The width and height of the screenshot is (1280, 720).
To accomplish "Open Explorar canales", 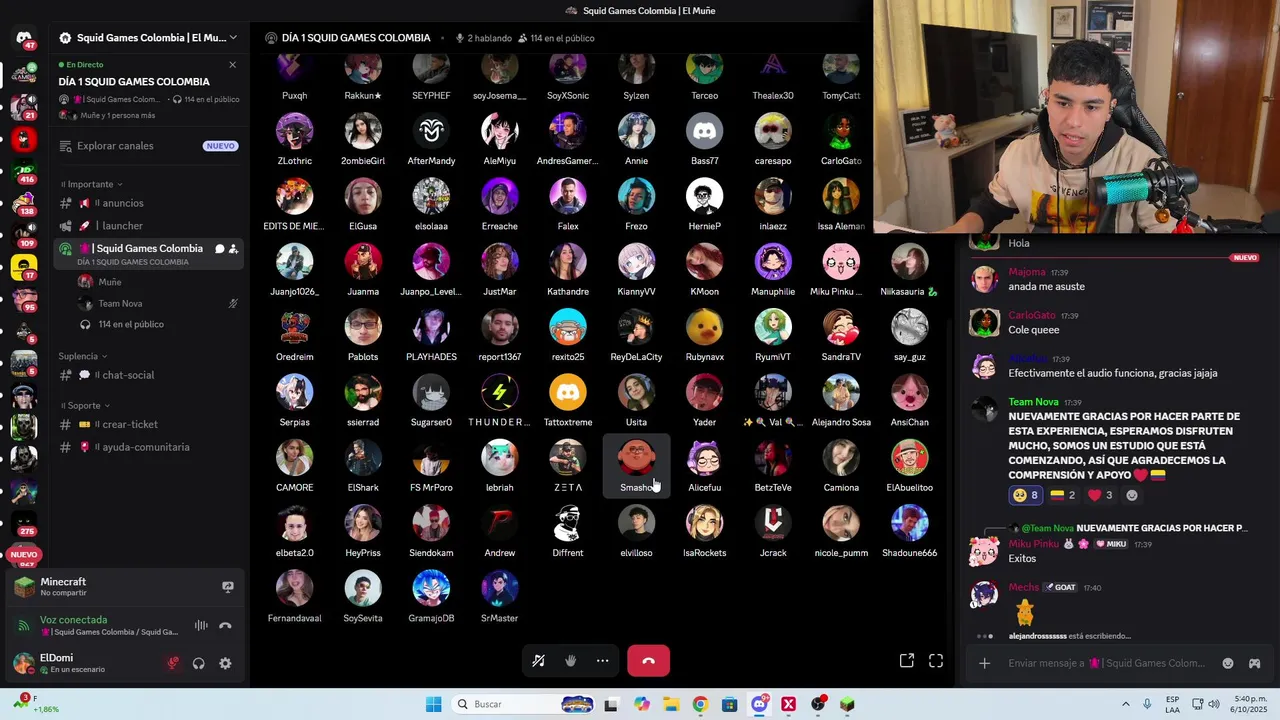I will (x=148, y=146).
